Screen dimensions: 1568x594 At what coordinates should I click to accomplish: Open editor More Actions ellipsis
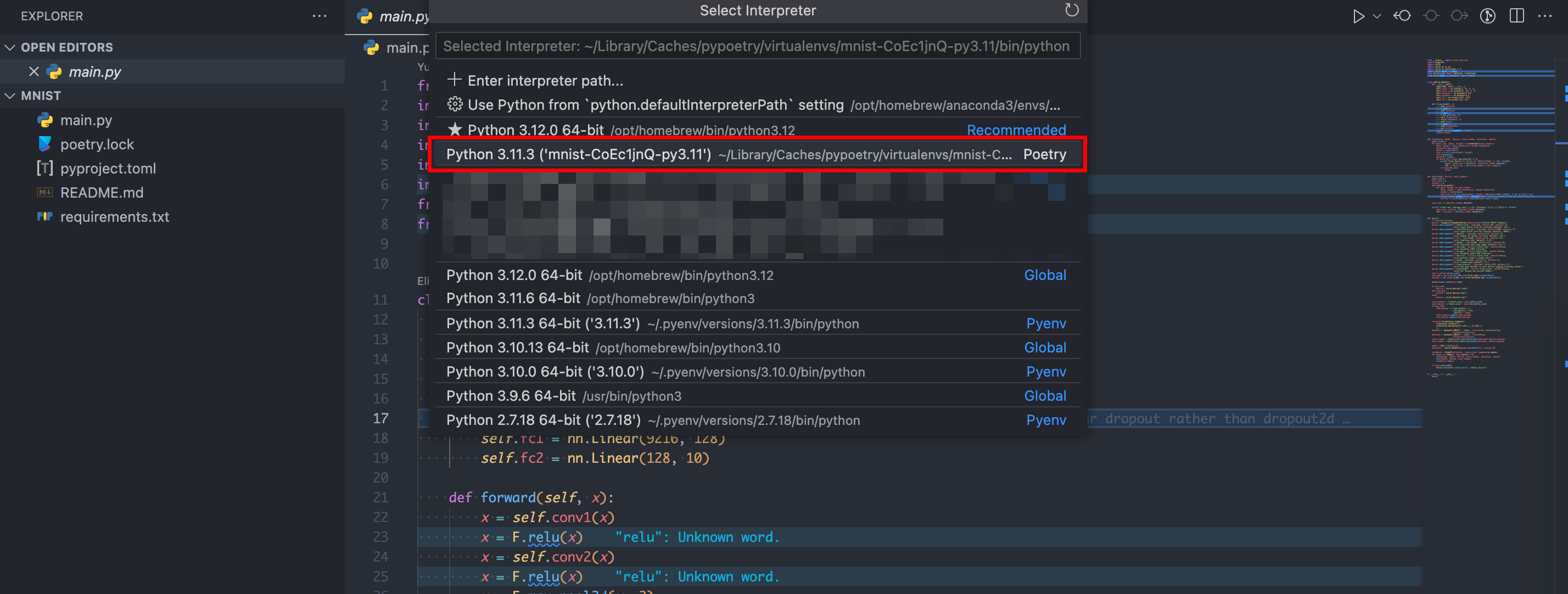coord(1545,16)
